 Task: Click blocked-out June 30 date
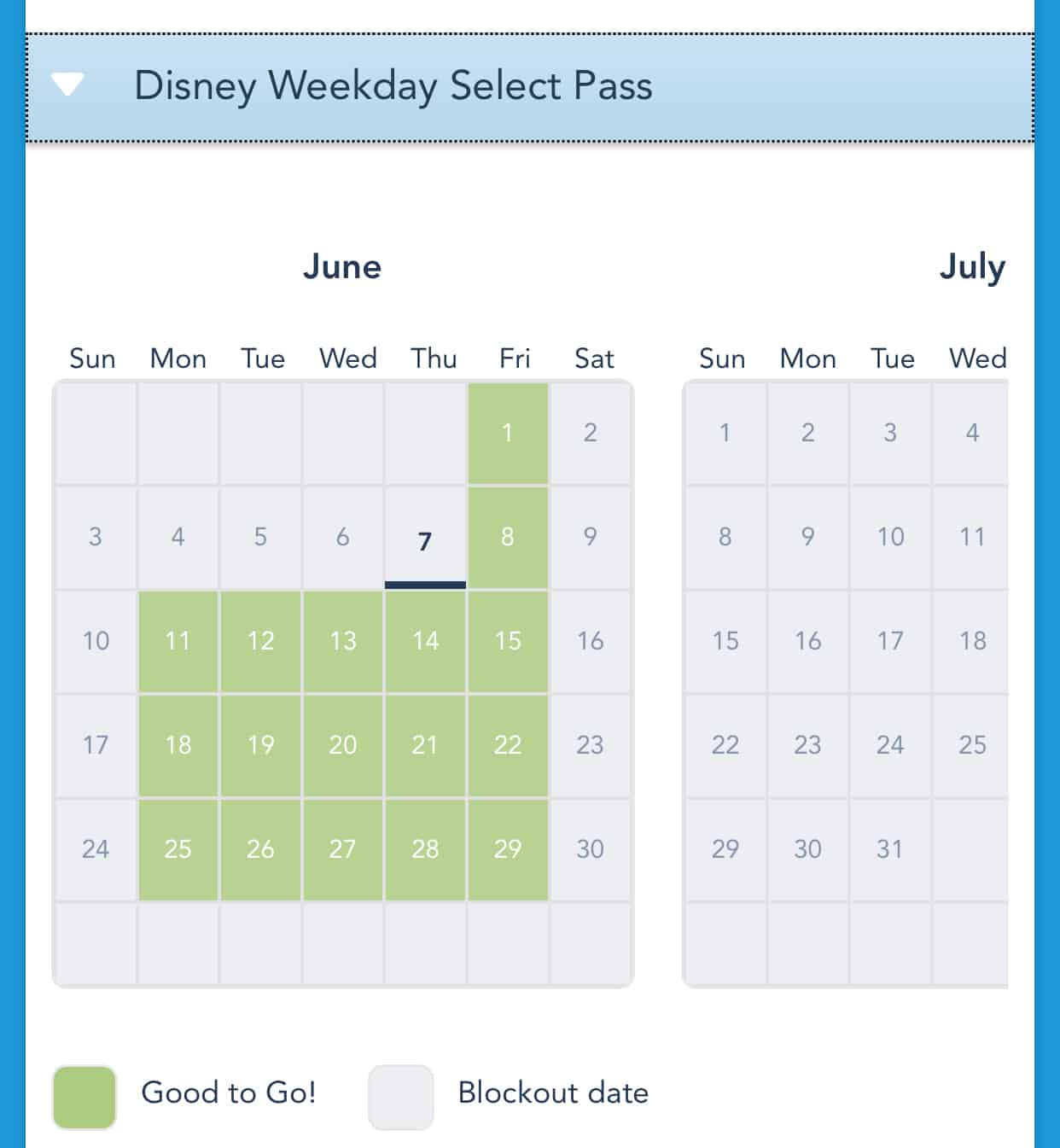click(591, 849)
